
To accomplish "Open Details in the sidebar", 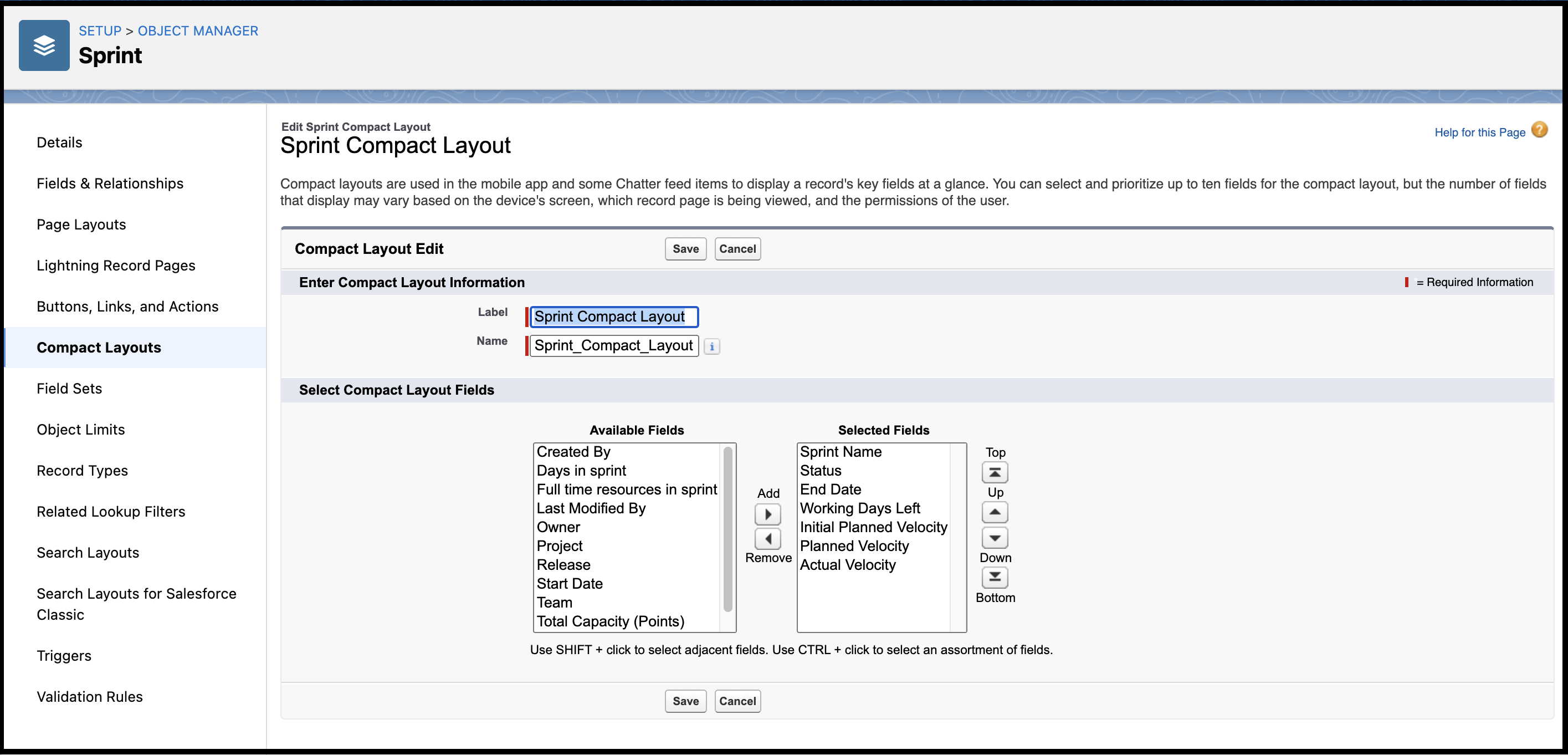I will (x=59, y=142).
